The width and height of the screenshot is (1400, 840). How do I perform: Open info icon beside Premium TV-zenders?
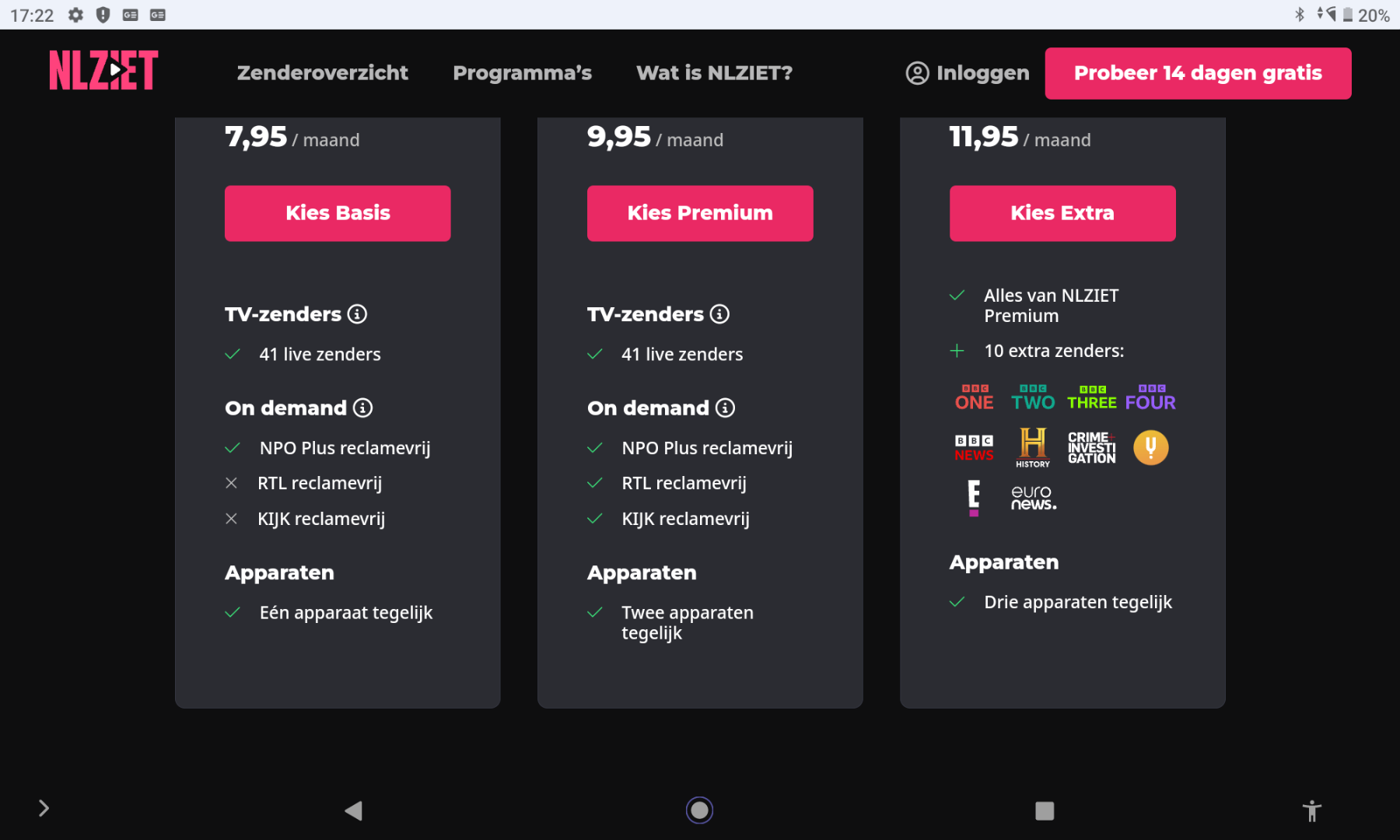click(x=719, y=314)
